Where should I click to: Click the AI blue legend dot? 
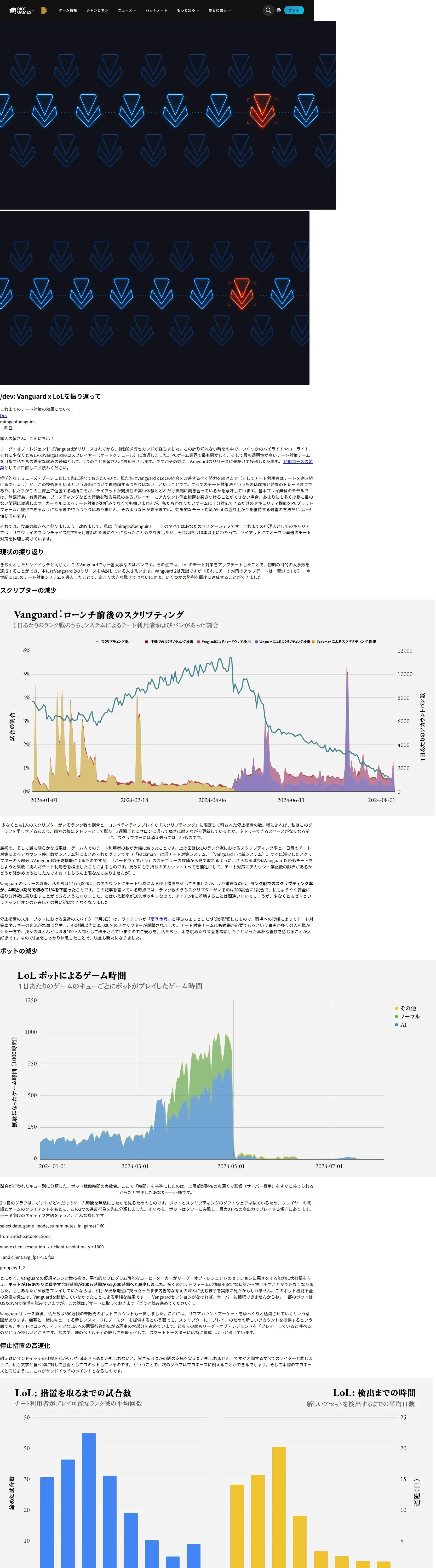(397, 1025)
